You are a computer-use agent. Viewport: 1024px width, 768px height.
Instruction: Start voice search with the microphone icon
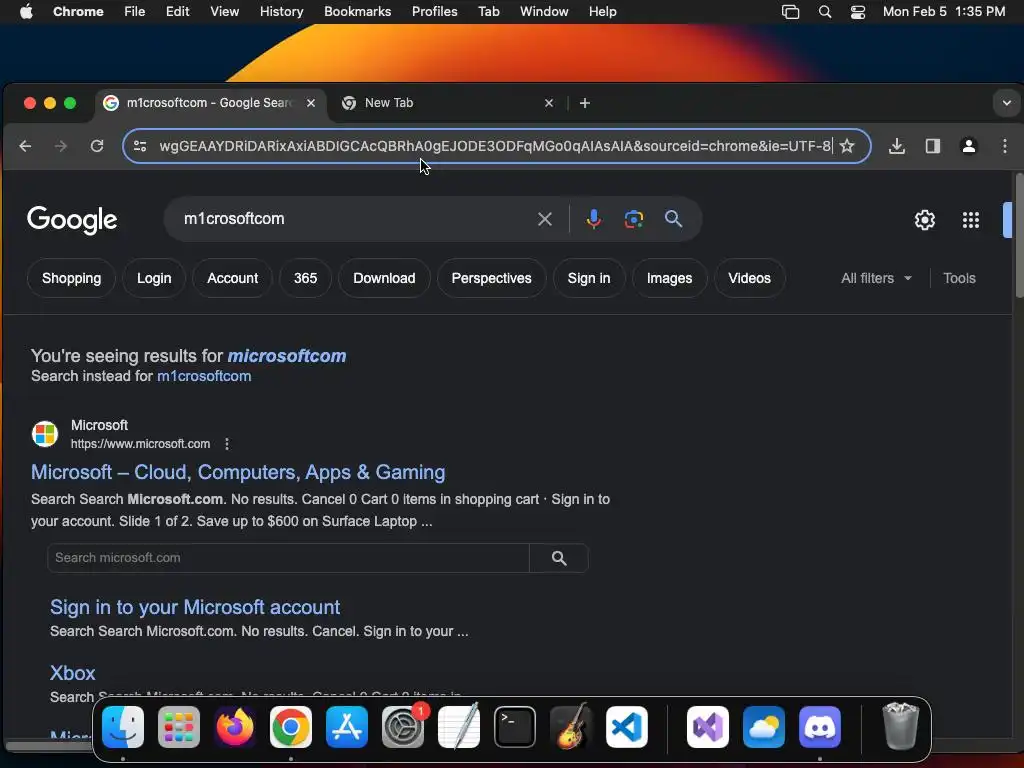click(594, 219)
